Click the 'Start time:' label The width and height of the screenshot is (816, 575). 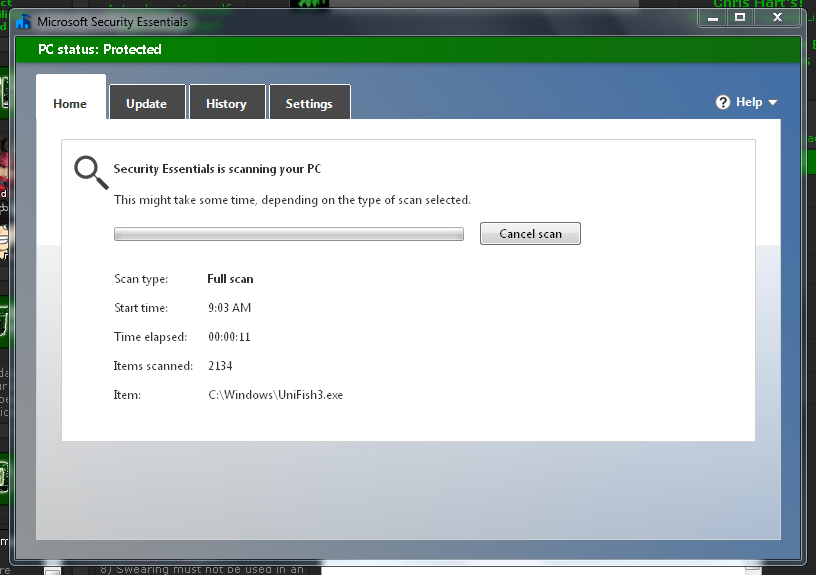[141, 308]
